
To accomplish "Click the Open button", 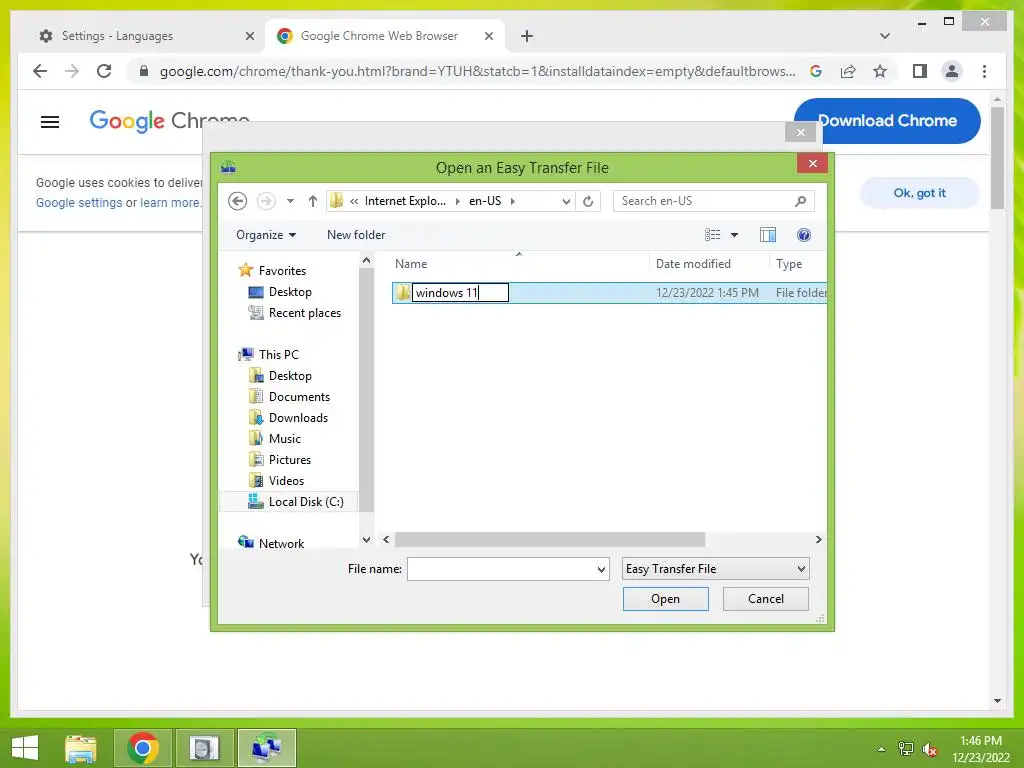I will (665, 599).
